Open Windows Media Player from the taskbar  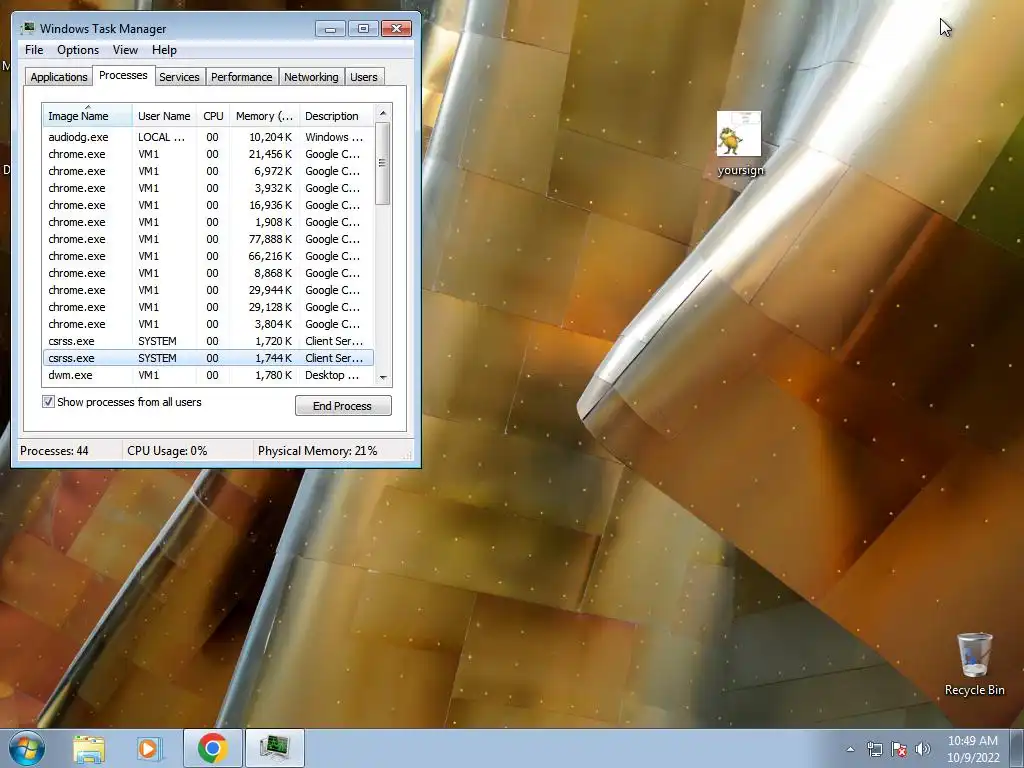coord(148,748)
